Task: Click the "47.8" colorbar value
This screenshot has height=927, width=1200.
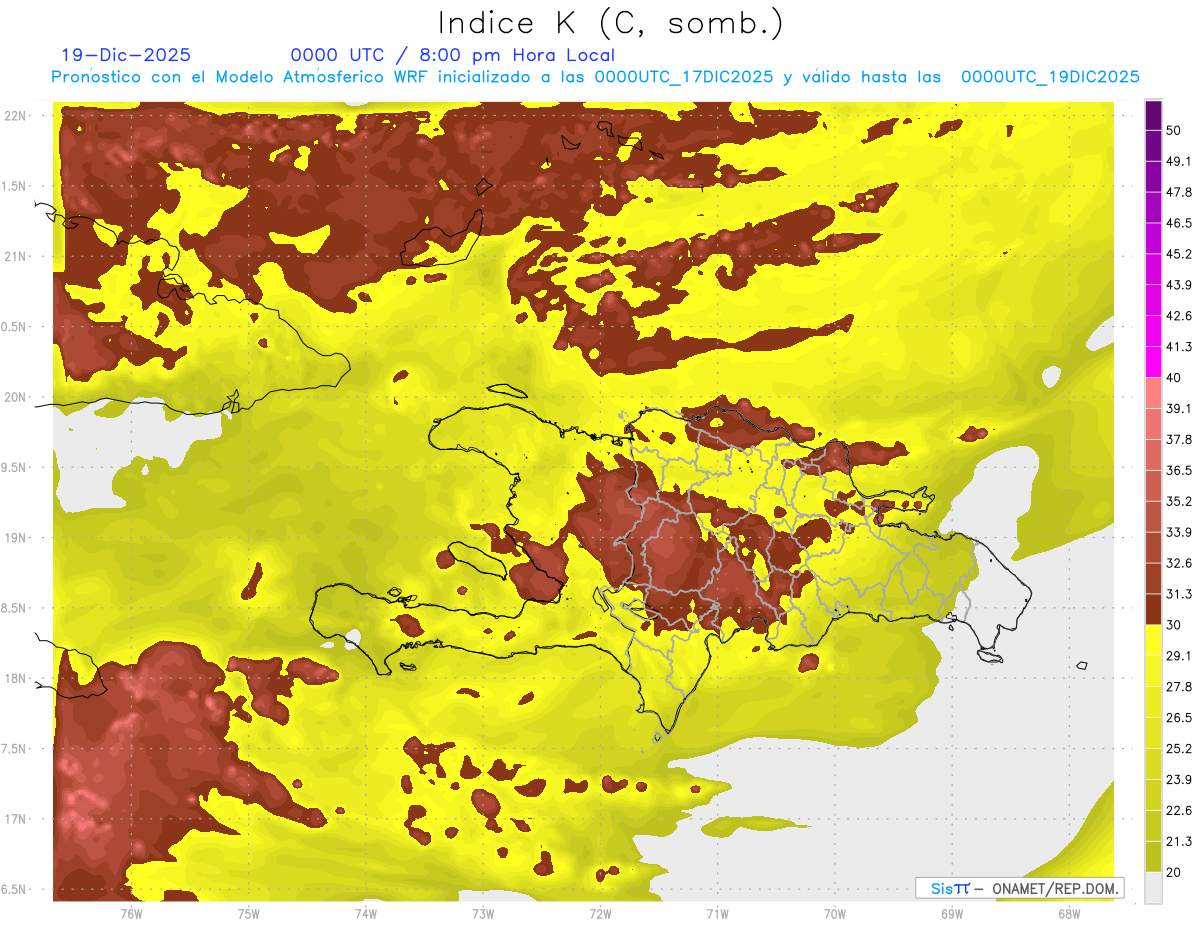Action: (x=1179, y=192)
